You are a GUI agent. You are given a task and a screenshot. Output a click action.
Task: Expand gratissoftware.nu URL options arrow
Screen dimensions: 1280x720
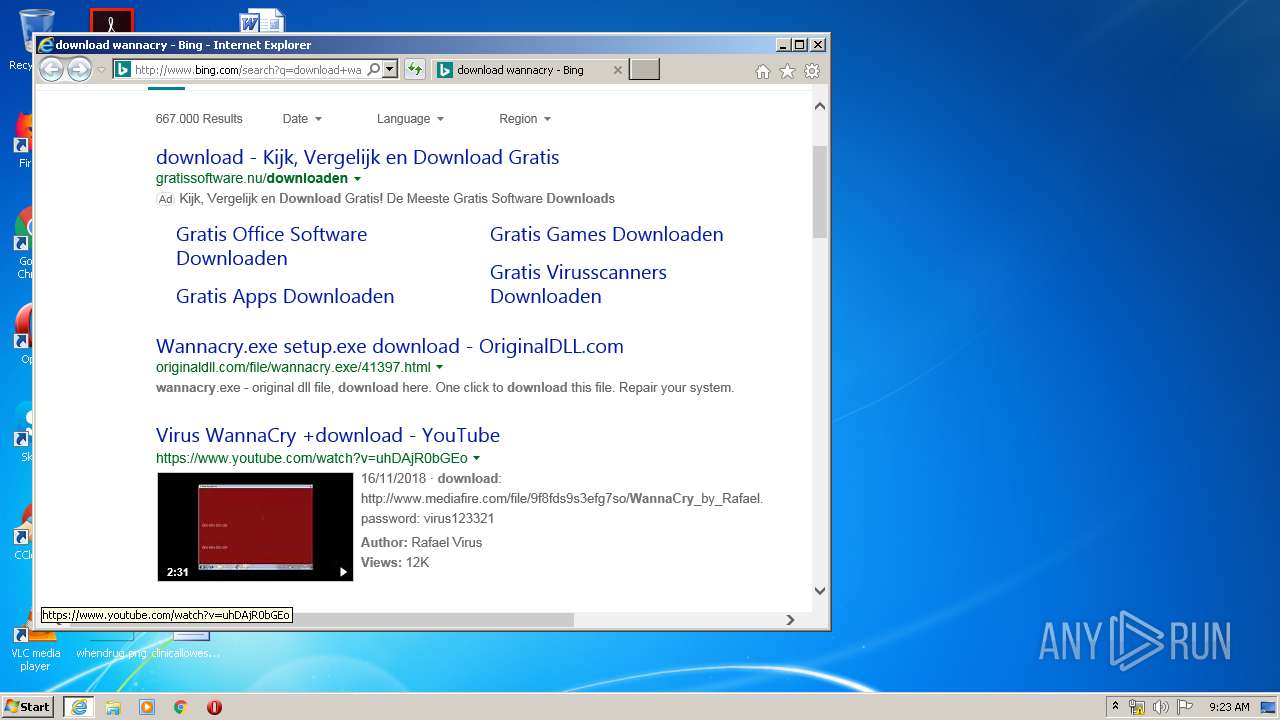point(357,179)
